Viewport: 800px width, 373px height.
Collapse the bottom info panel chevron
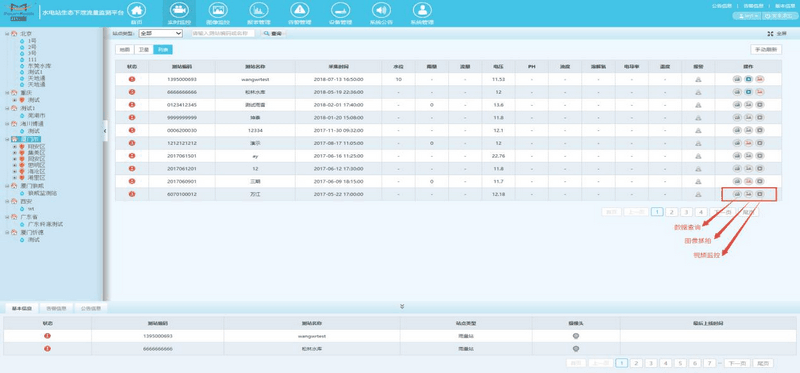click(x=402, y=306)
